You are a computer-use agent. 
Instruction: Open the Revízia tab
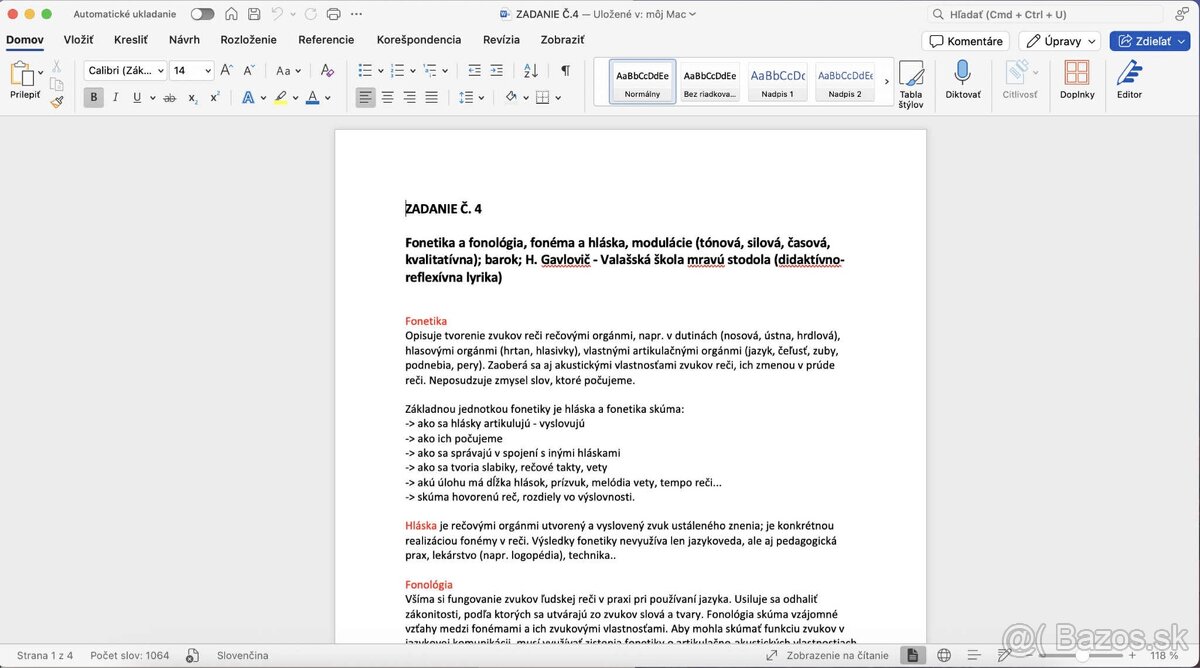pos(501,39)
